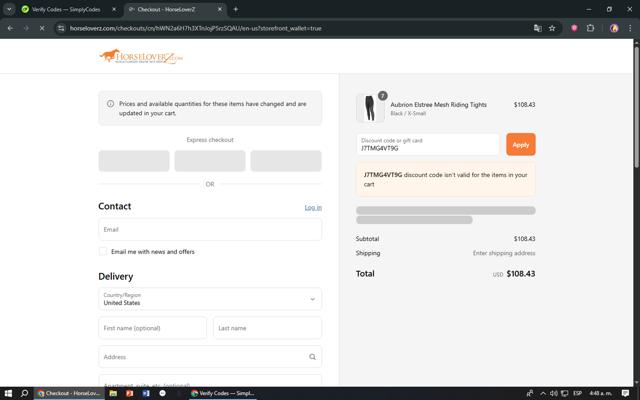This screenshot has width=640, height=400.
Task: Click the people icon in system tray
Action: pyautogui.click(x=530, y=393)
